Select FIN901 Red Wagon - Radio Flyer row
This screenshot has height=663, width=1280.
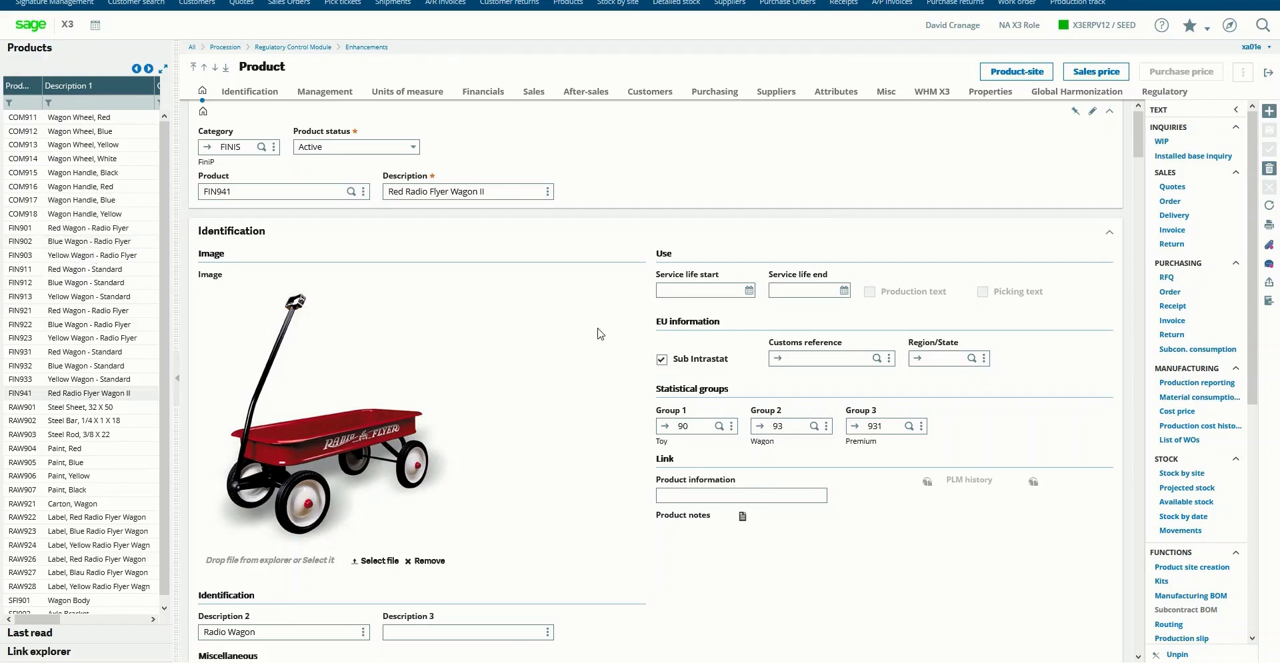pos(80,228)
